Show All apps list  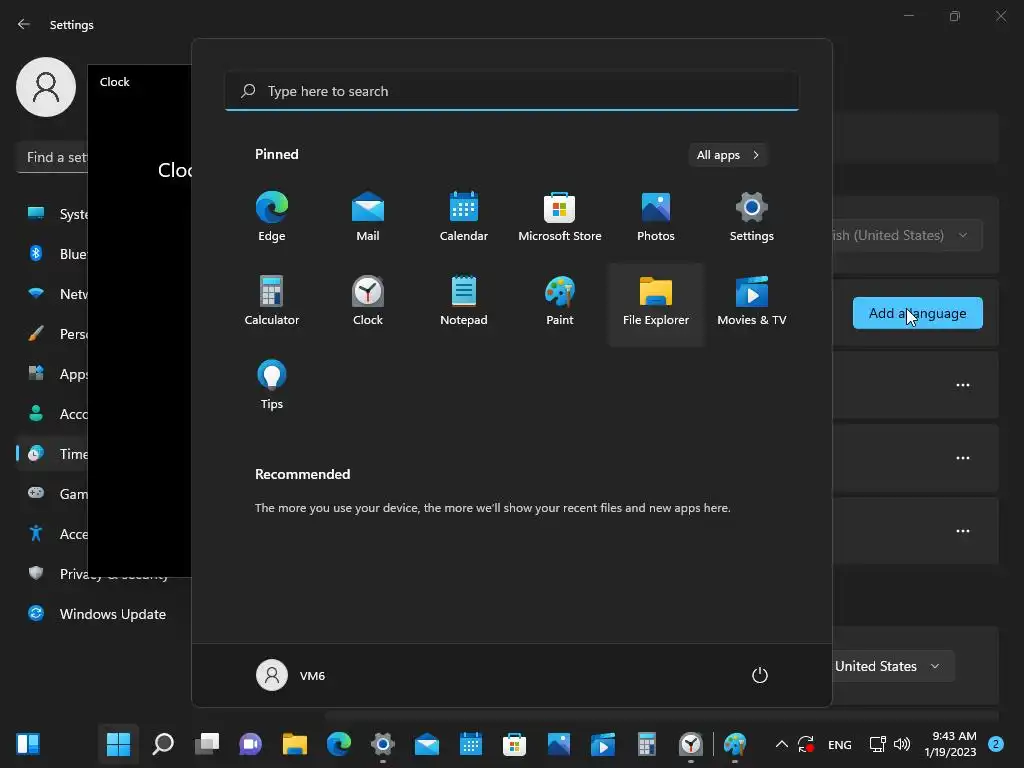coord(728,155)
